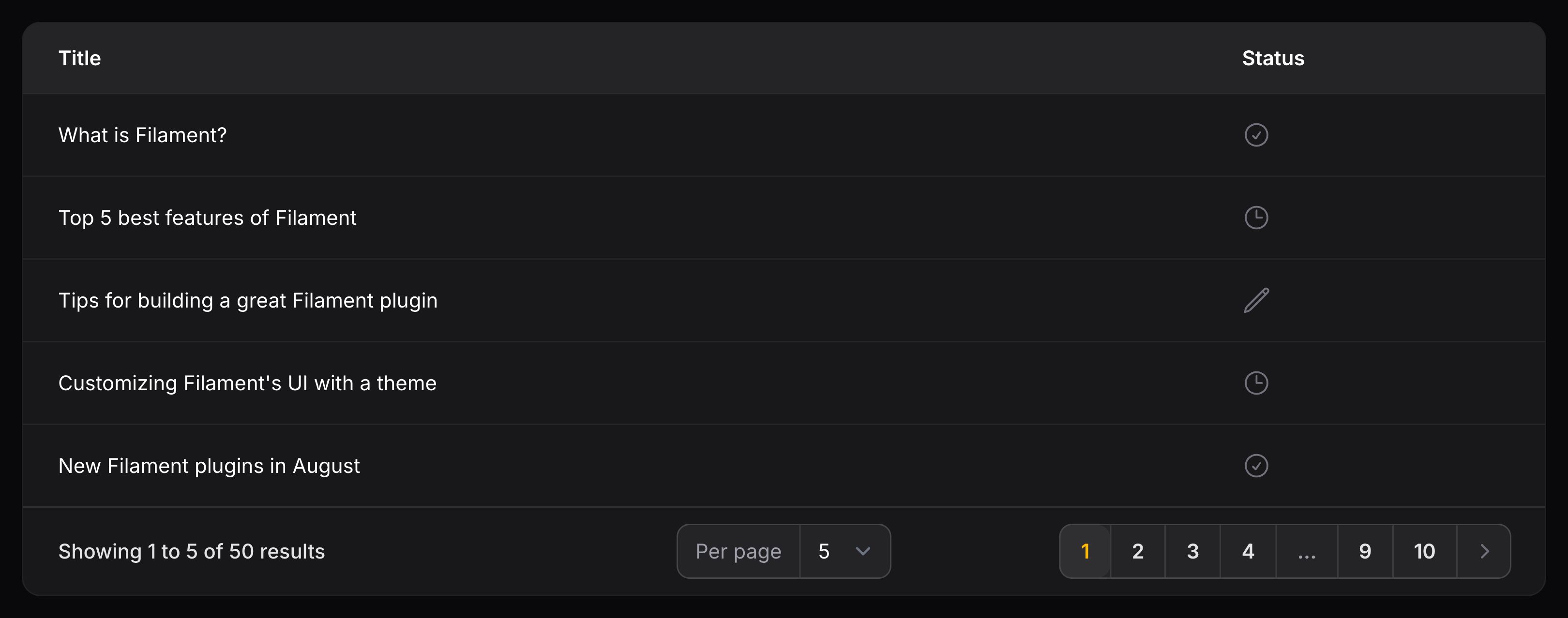Click the published check icon for "New Filament plugins in August"
Image resolution: width=1568 pixels, height=618 pixels.
pos(1257,466)
